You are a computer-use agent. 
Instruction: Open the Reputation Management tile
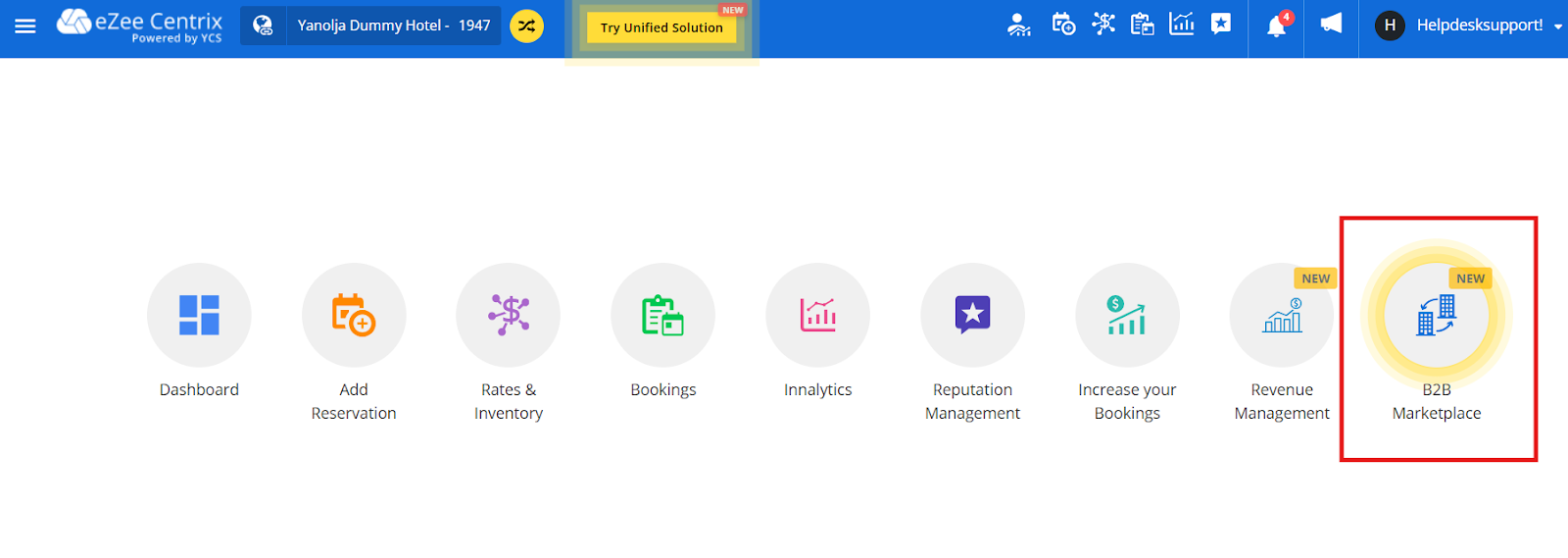(x=973, y=315)
